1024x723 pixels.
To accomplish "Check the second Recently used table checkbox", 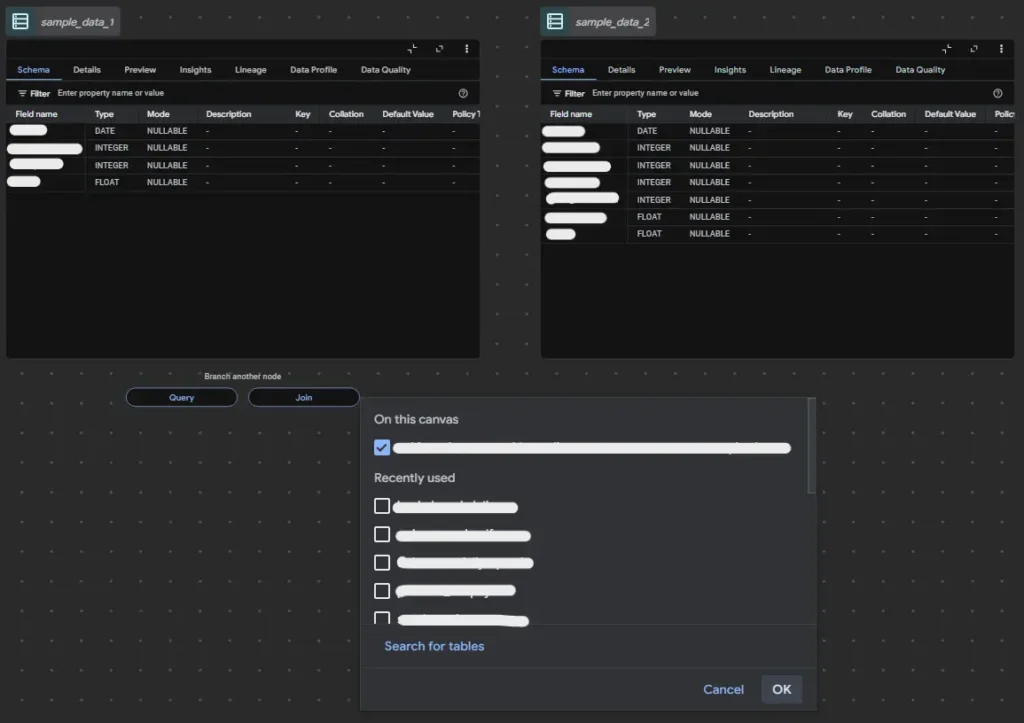I will click(x=382, y=534).
